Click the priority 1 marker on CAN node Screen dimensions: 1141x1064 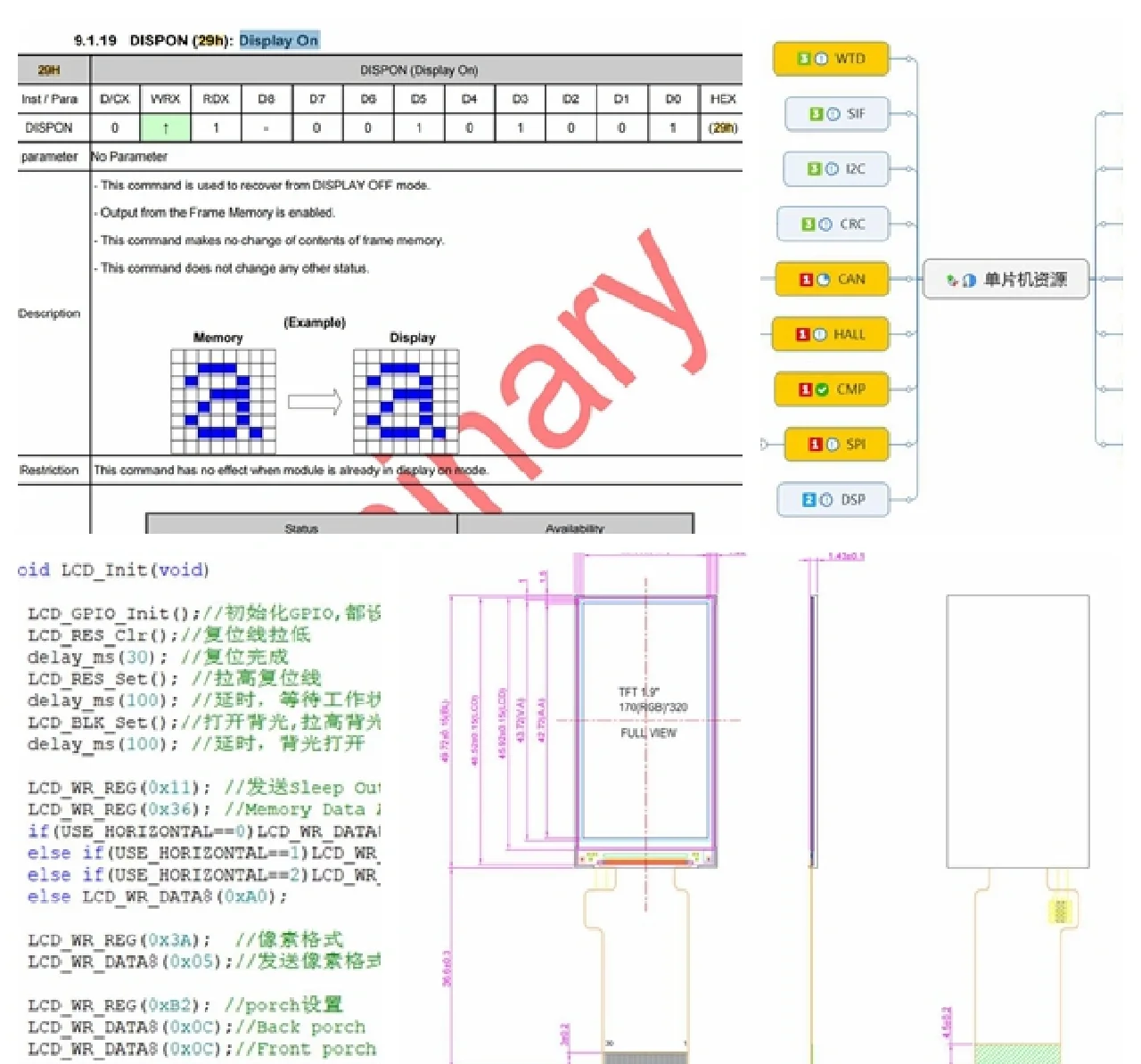pos(806,280)
